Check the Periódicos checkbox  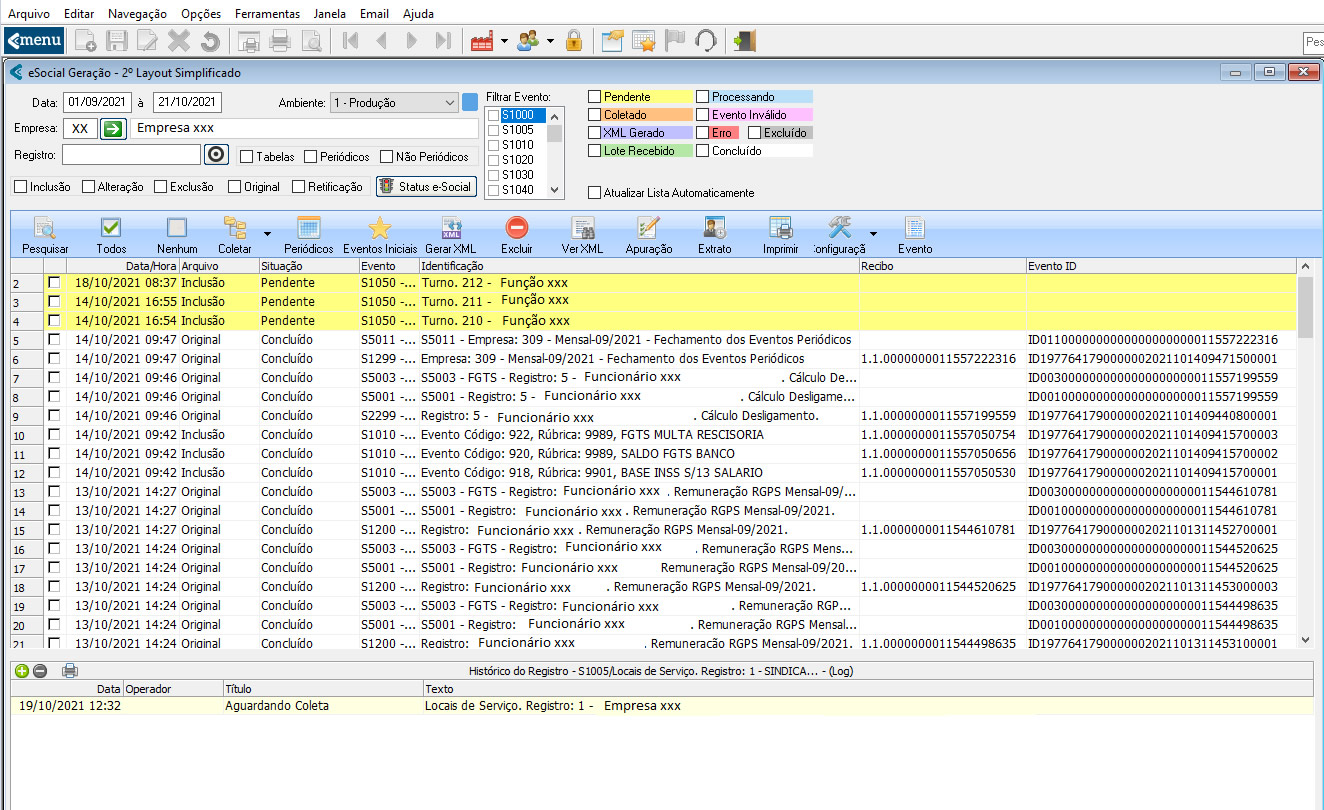[x=311, y=157]
